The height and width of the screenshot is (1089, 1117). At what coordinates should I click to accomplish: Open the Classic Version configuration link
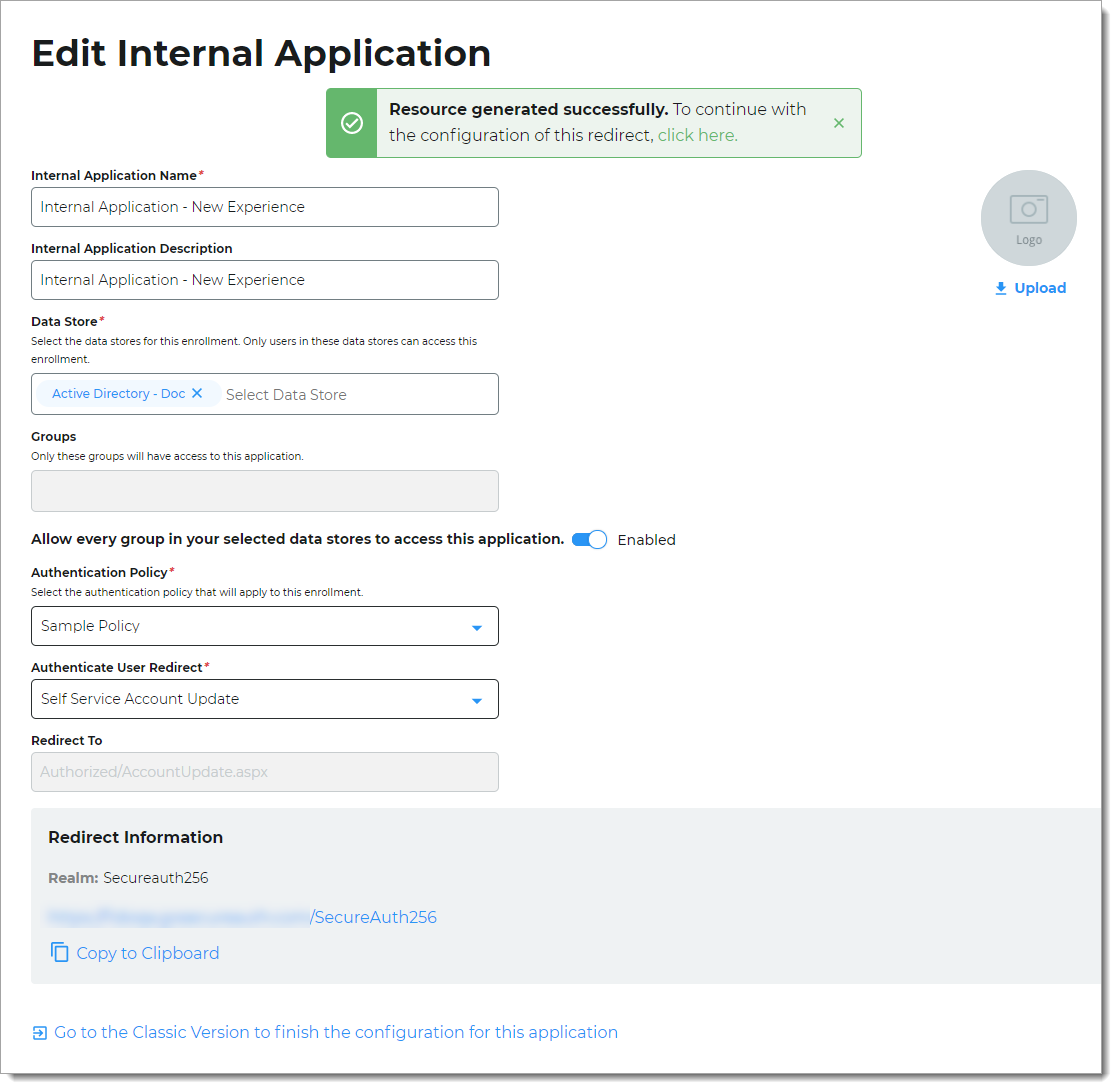pos(335,1031)
